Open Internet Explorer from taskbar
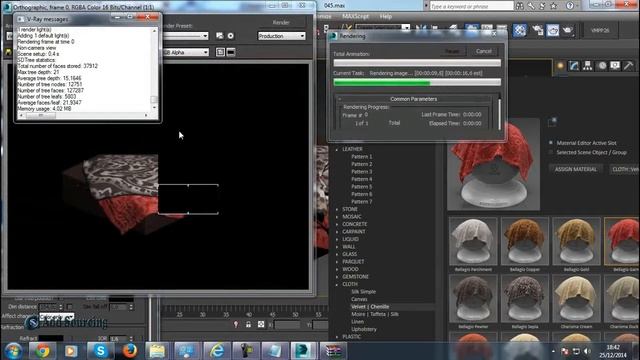 [216, 351]
